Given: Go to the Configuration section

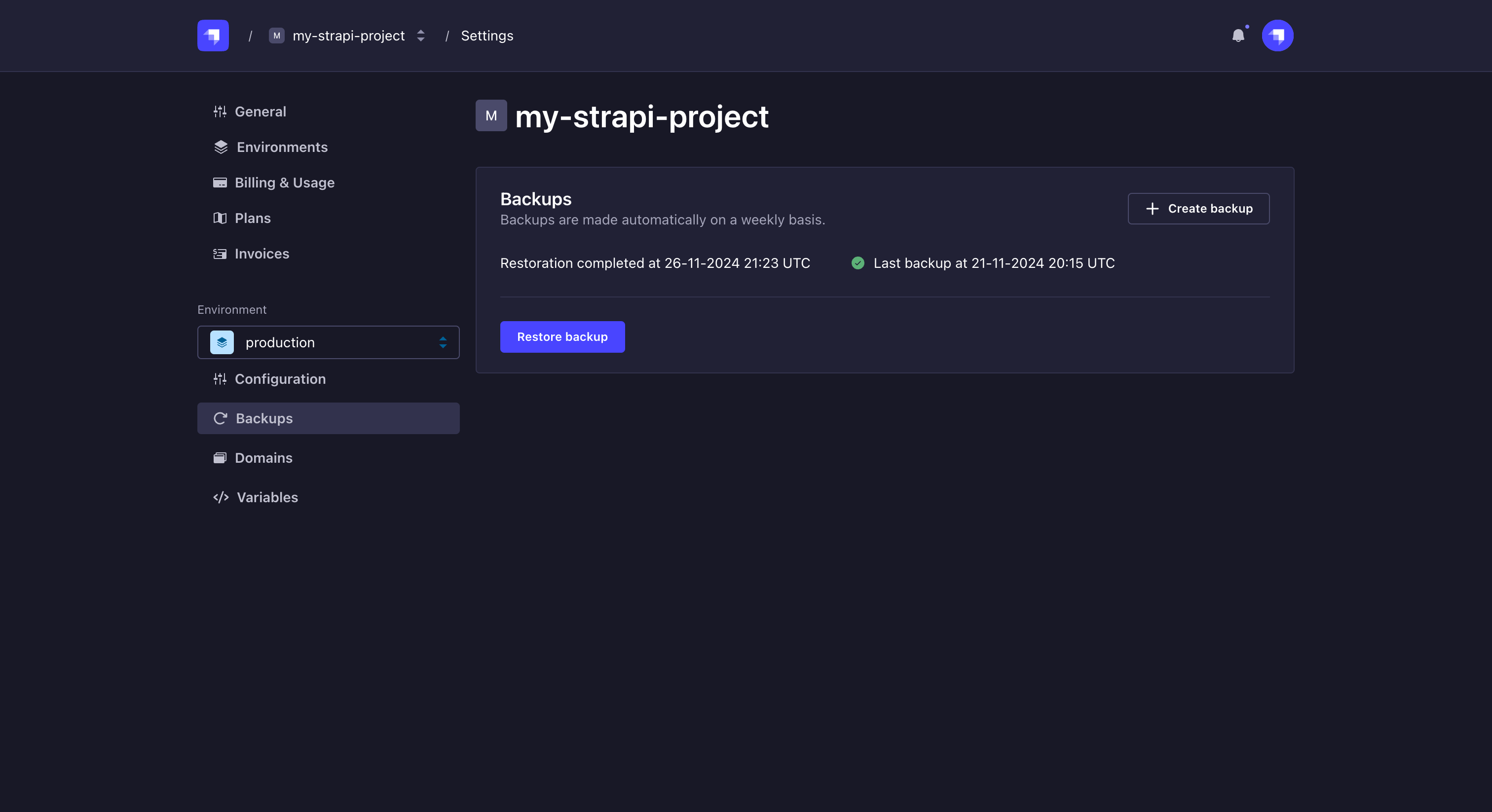Looking at the screenshot, I should point(280,379).
